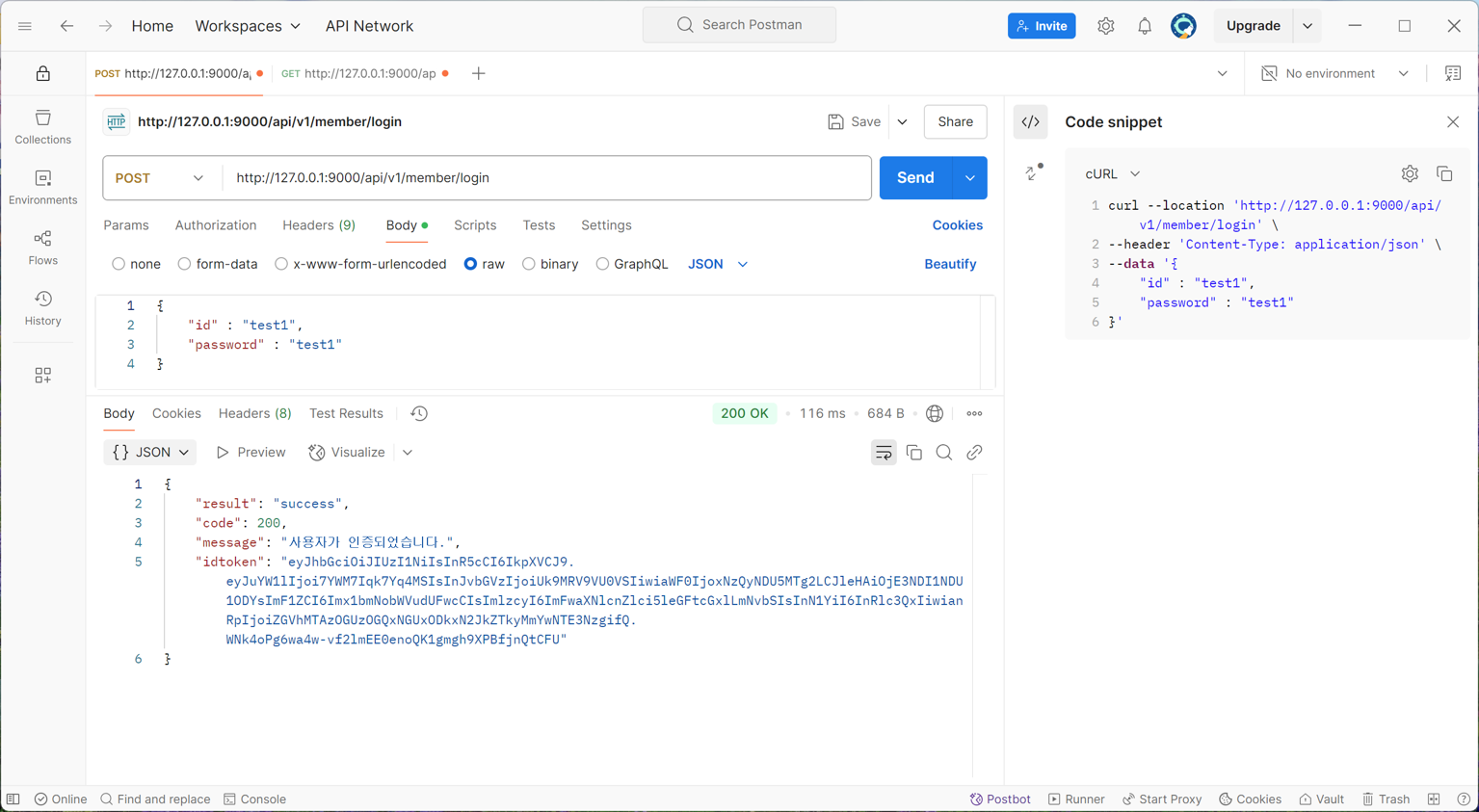Screen dimensions: 1479x812
Task: Open the Collections sidebar panel
Action: (43, 127)
